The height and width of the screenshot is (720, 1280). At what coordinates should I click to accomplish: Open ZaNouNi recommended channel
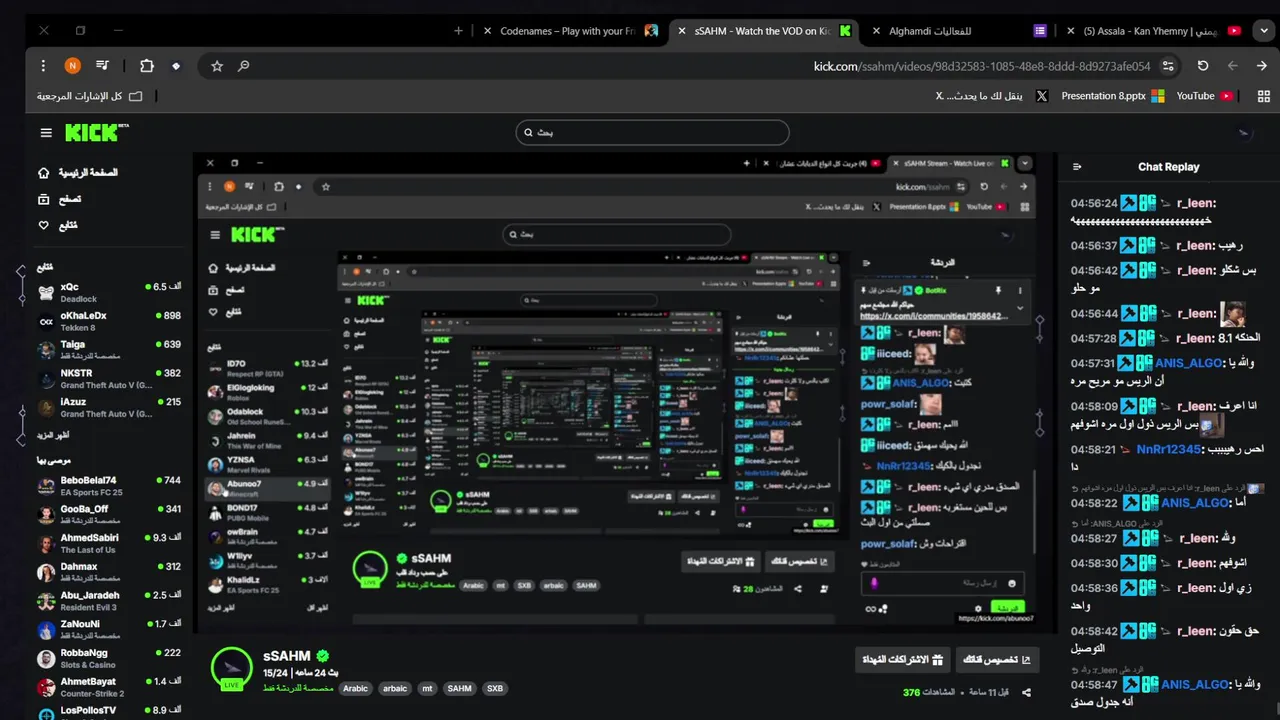(x=110, y=629)
